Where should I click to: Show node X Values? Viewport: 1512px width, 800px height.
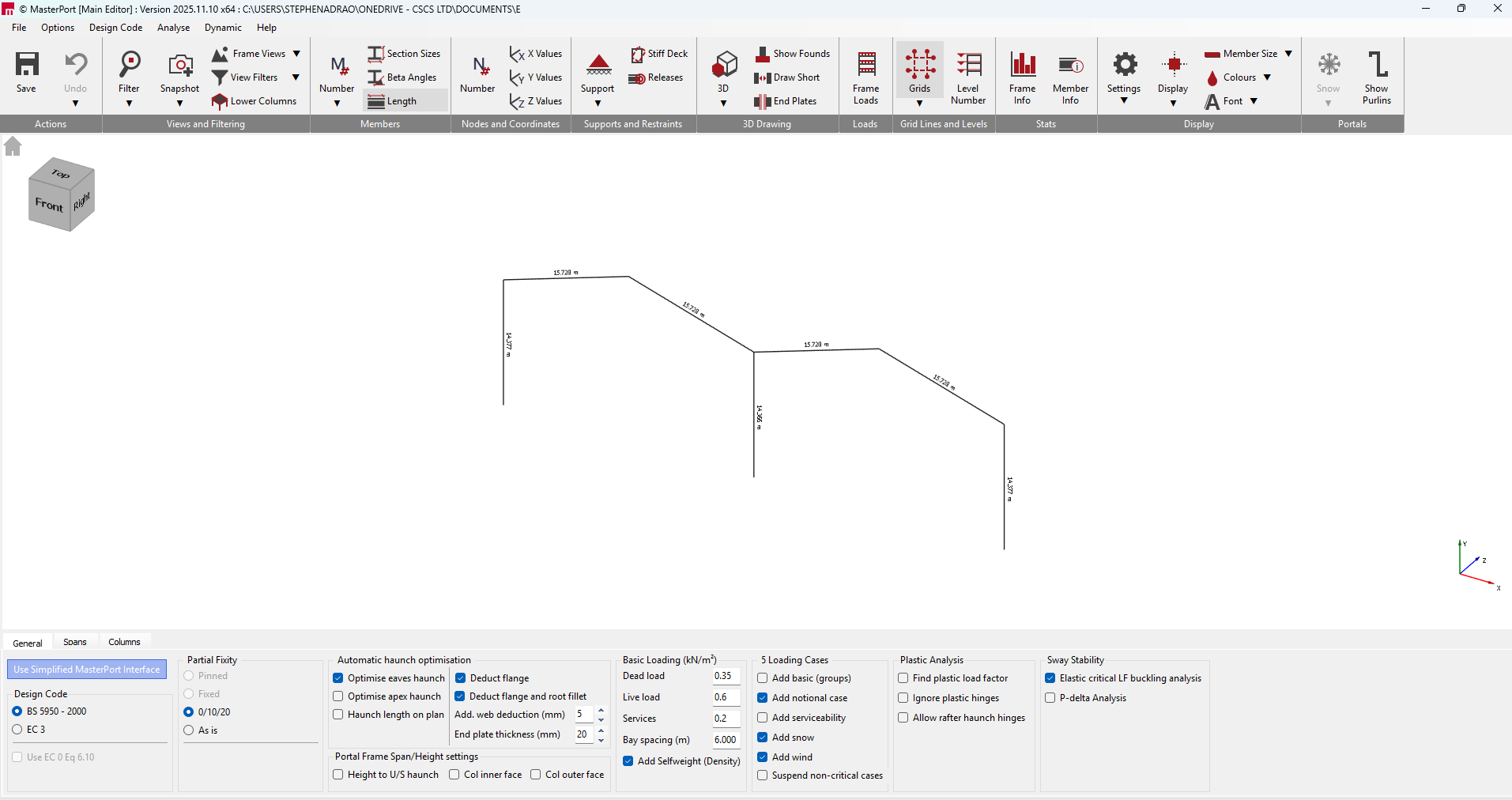[536, 54]
